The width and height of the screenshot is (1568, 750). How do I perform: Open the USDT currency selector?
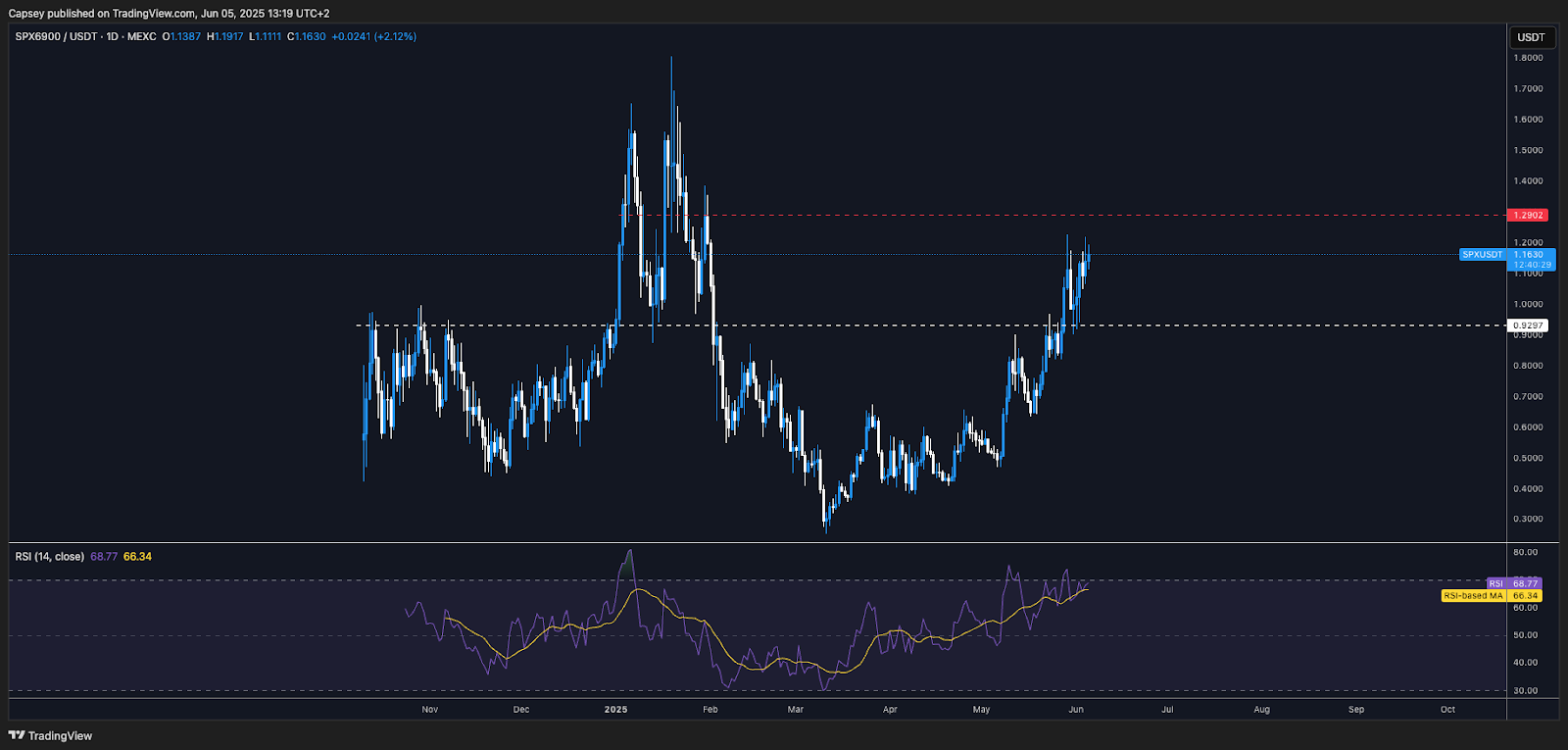[x=1531, y=37]
